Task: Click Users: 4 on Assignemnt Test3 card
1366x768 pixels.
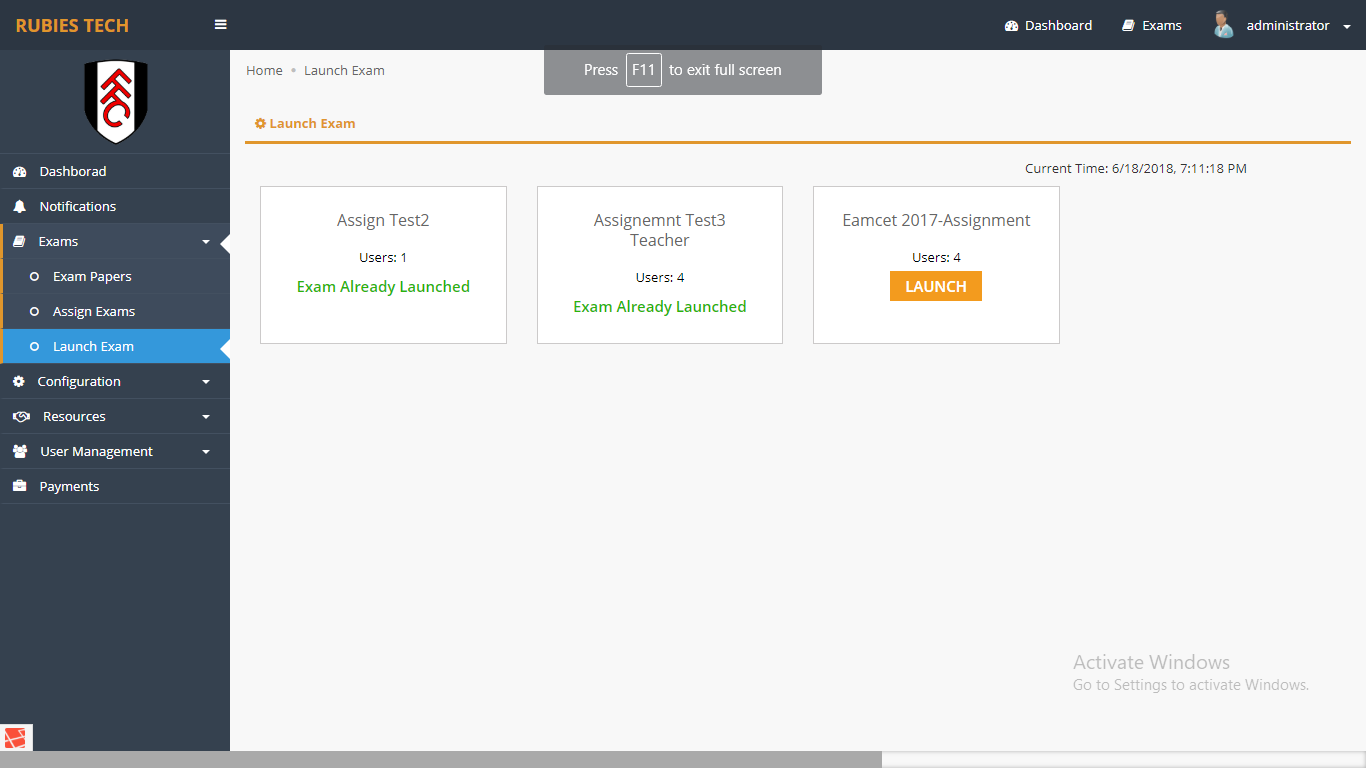Action: pyautogui.click(x=660, y=278)
